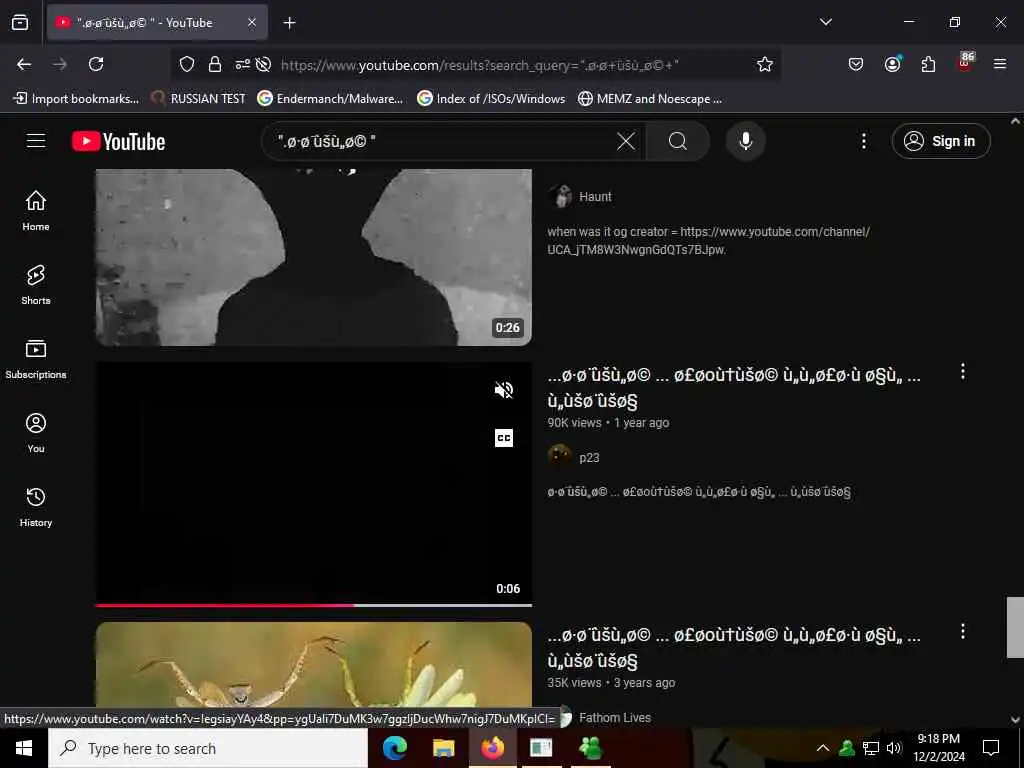Seek on the preview video progress bar

tap(313, 605)
